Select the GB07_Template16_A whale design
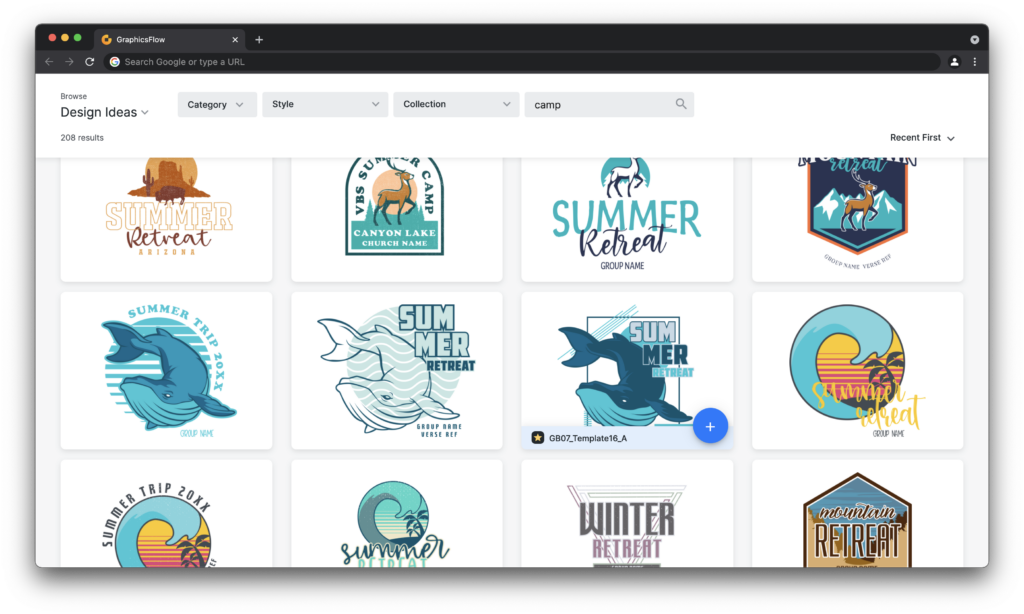The height and width of the screenshot is (614, 1024). tap(627, 370)
